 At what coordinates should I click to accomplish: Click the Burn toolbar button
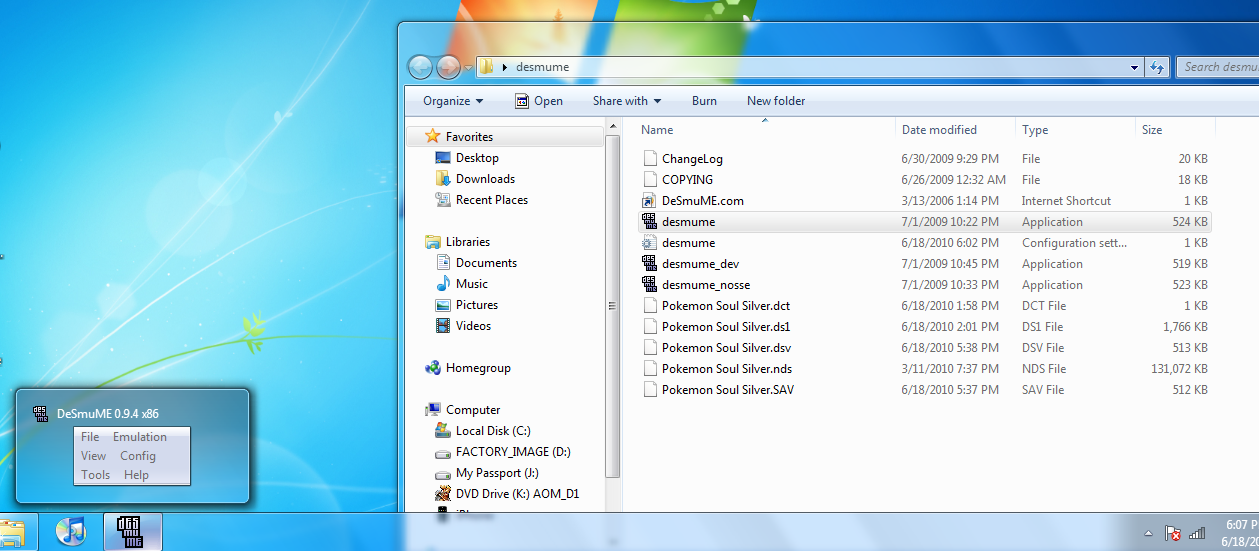click(704, 101)
